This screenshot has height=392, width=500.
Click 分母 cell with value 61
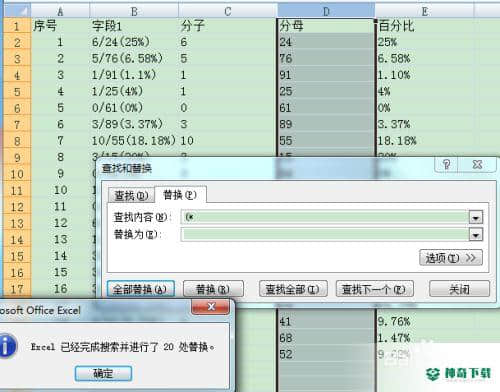point(326,108)
